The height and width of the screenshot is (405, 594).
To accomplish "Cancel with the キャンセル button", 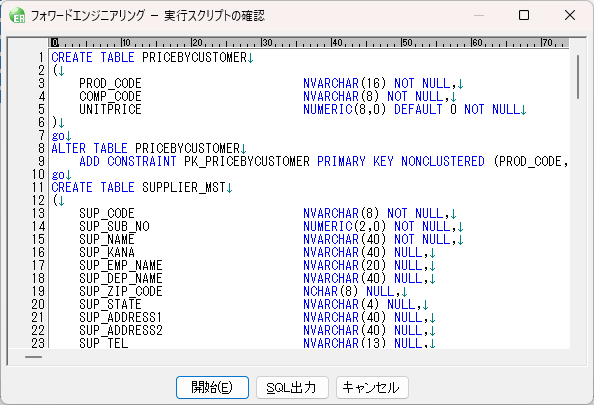I will (372, 387).
